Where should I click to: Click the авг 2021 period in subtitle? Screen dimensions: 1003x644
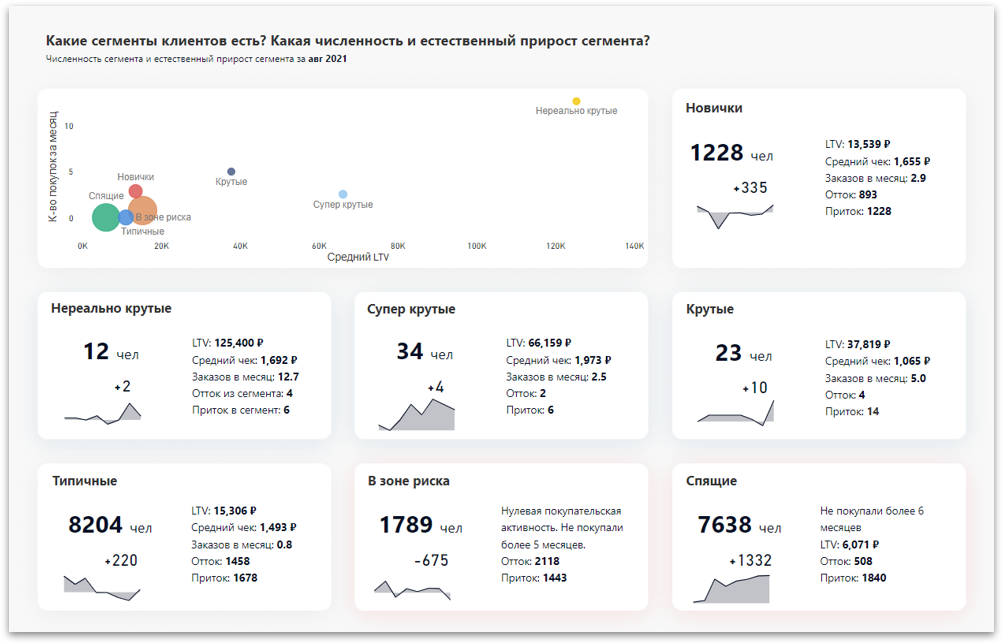(328, 59)
